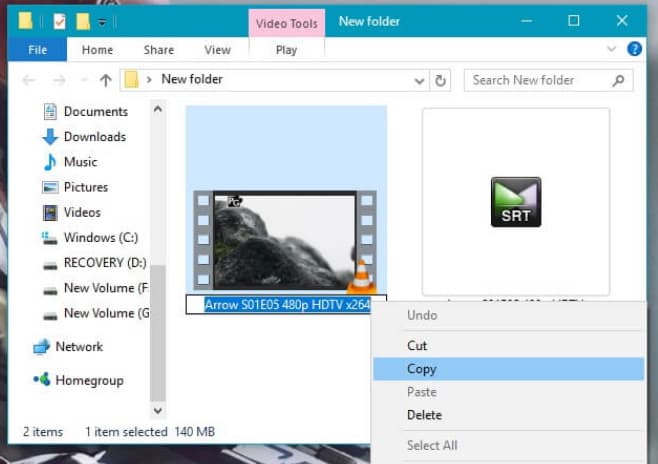Open the address bar history dropdown
This screenshot has width=658, height=464.
(420, 80)
